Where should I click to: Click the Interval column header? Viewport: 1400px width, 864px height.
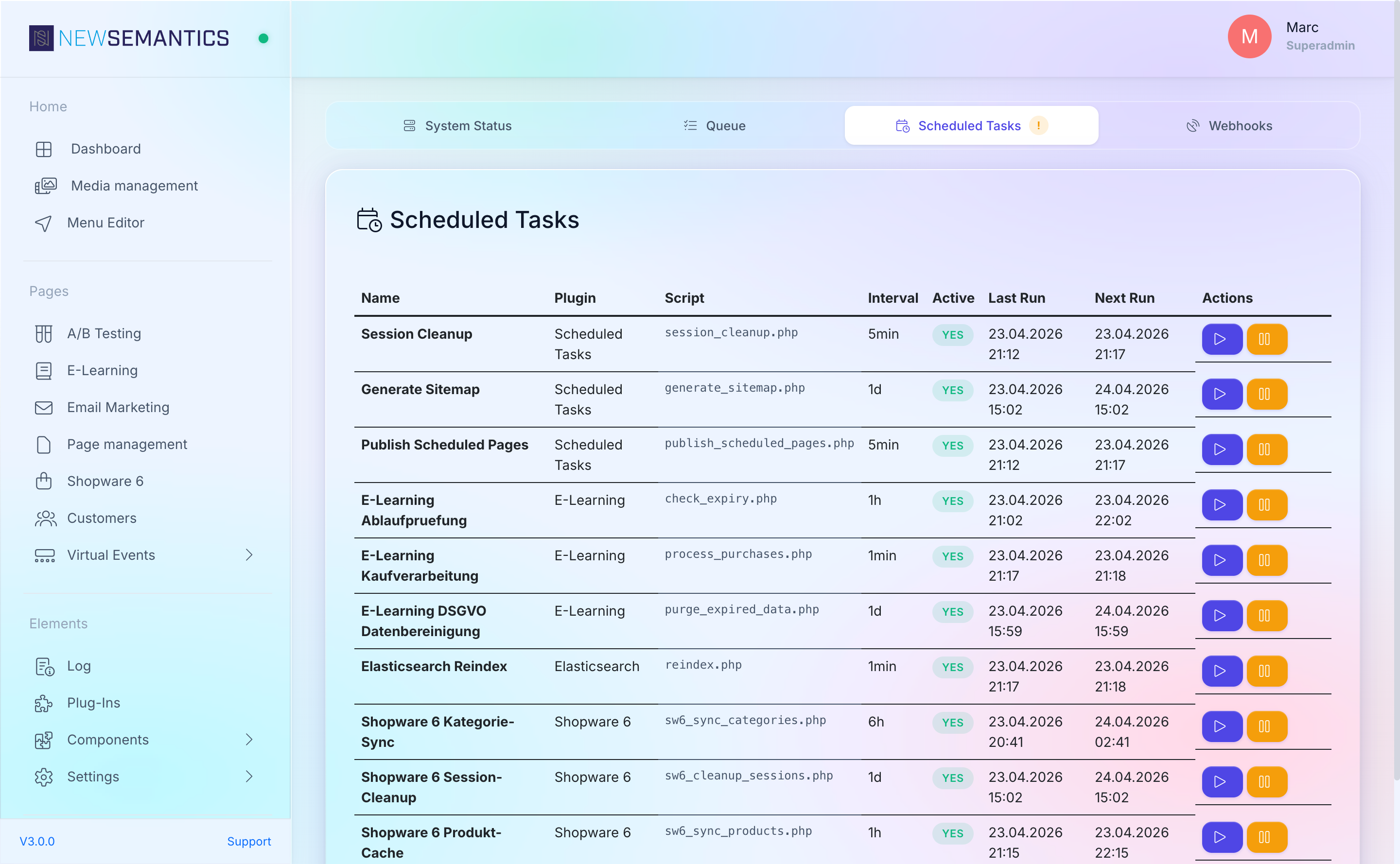[892, 298]
